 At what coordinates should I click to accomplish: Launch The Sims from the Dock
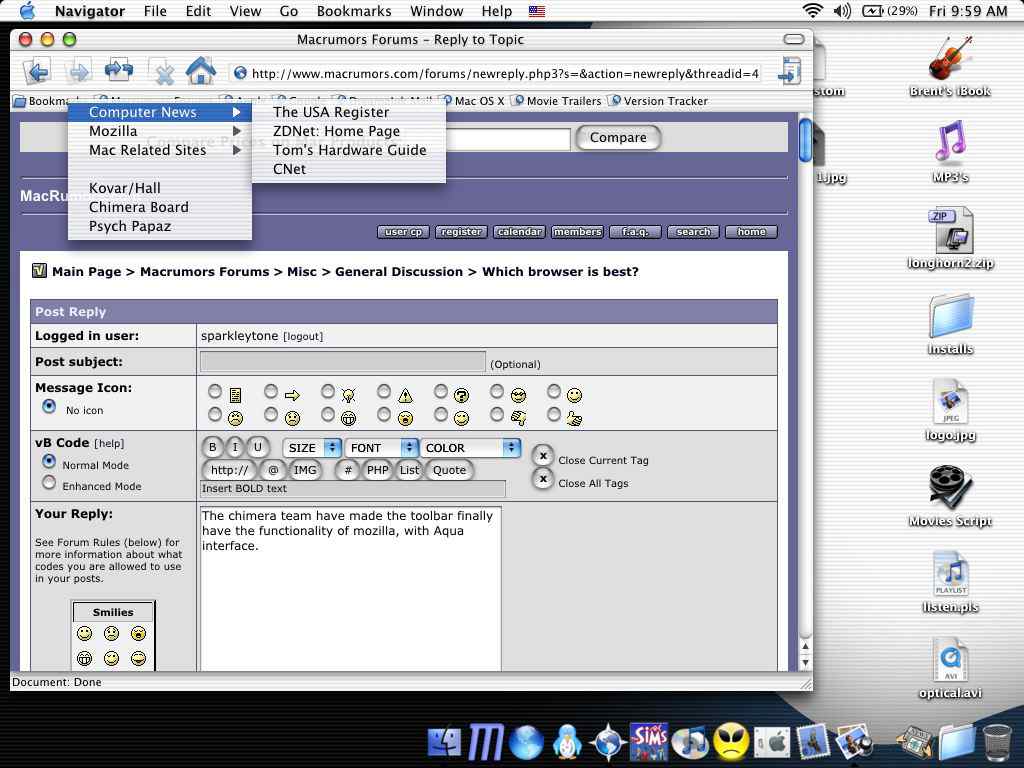(648, 741)
